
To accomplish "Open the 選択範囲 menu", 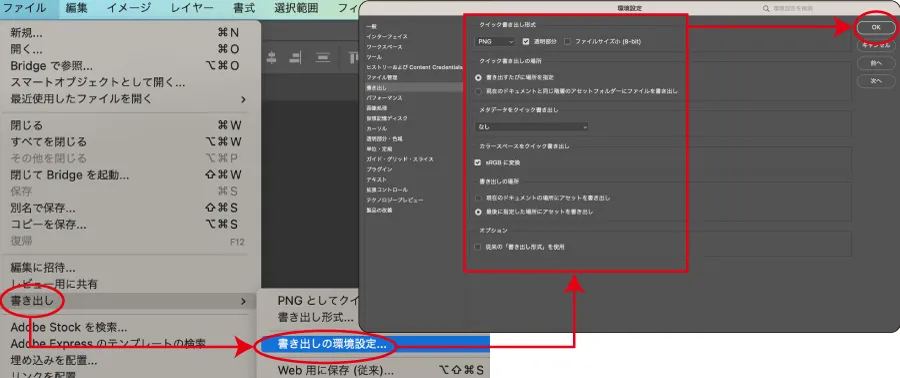I will click(296, 8).
